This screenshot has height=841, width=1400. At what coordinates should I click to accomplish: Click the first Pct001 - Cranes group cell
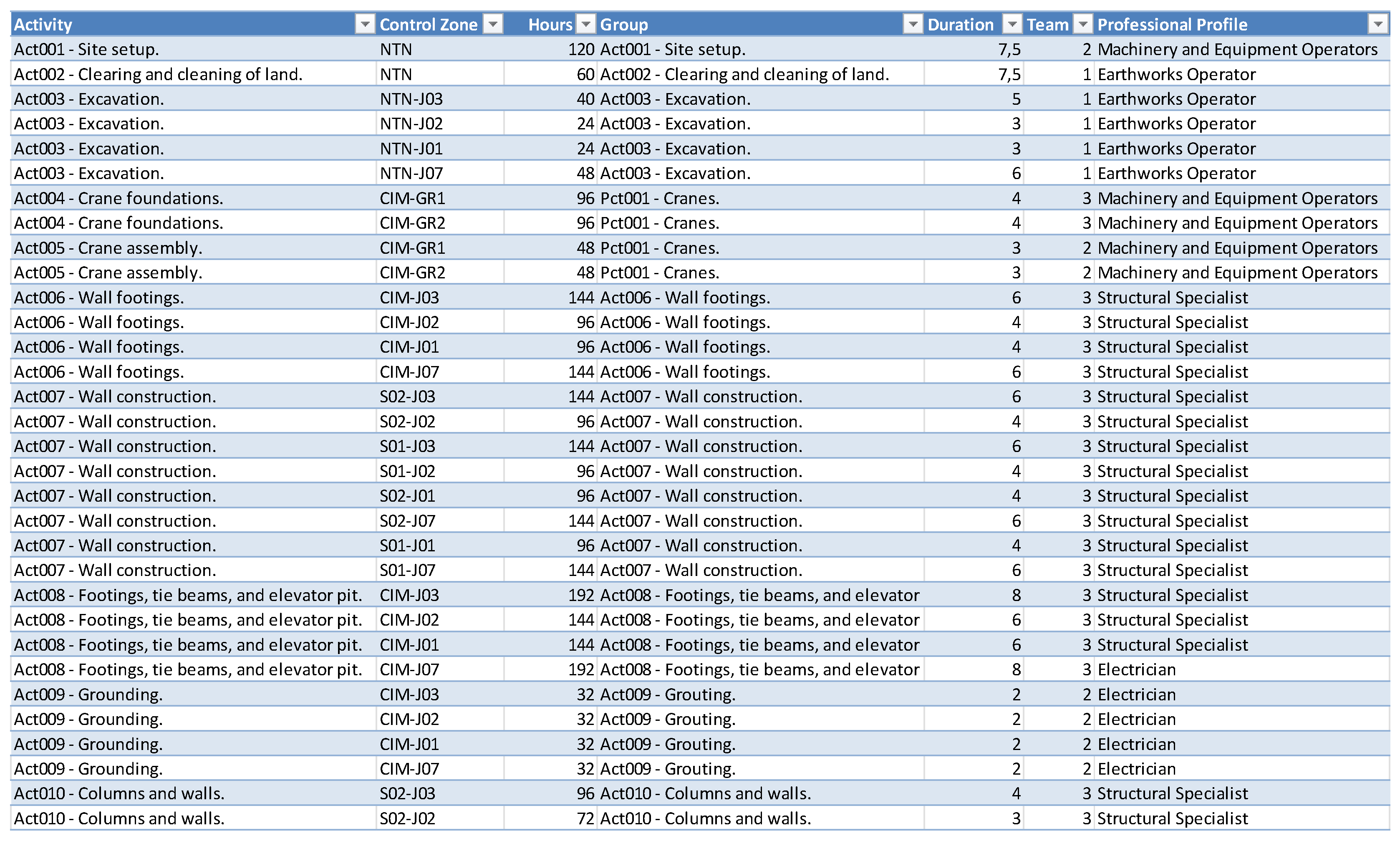coord(659,198)
